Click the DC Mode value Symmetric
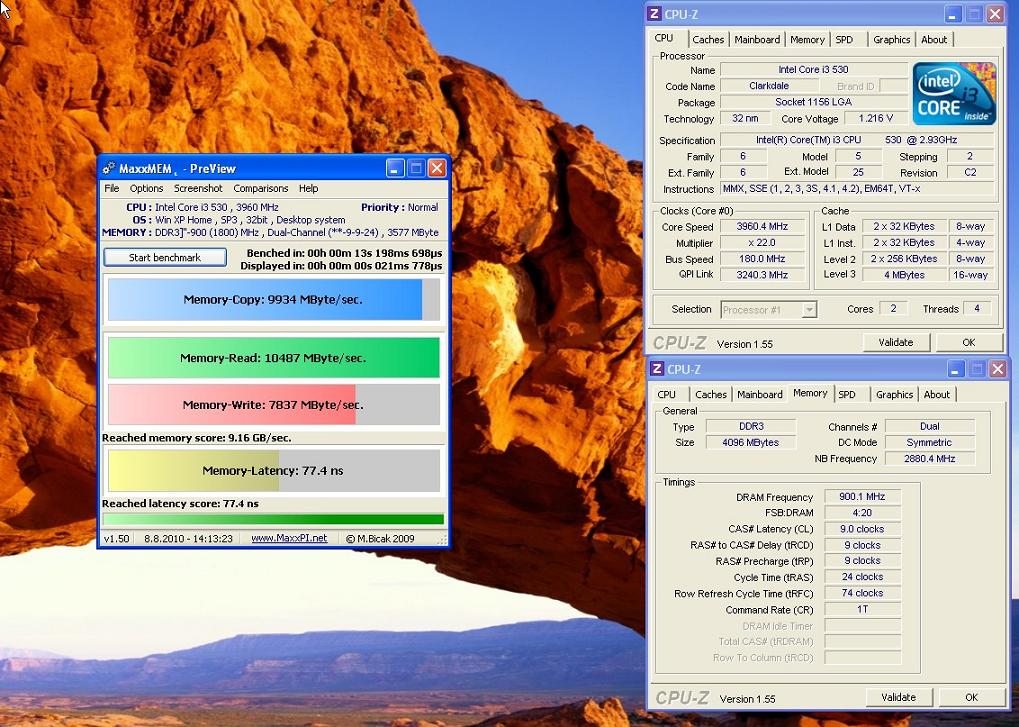This screenshot has height=727, width=1019. [929, 442]
